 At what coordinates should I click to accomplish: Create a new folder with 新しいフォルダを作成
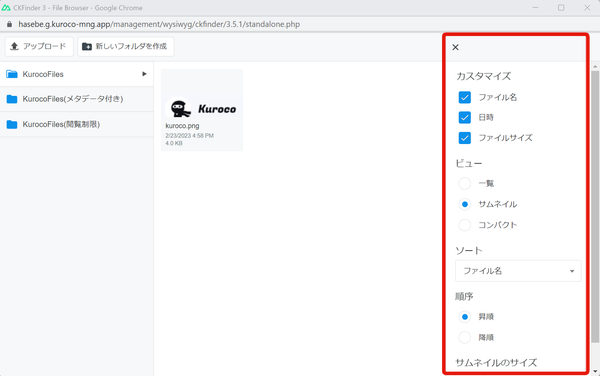126,47
